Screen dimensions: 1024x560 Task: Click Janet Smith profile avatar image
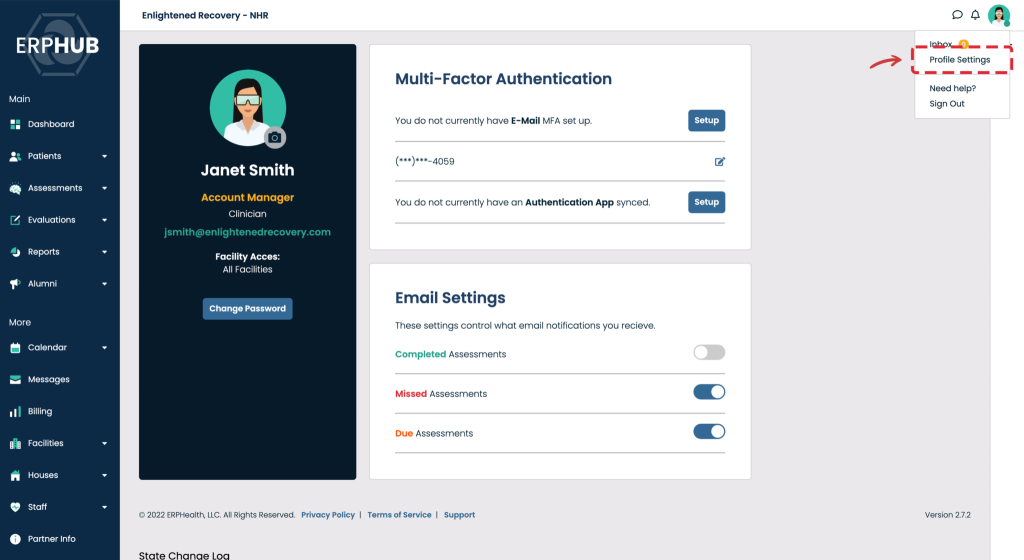click(248, 108)
